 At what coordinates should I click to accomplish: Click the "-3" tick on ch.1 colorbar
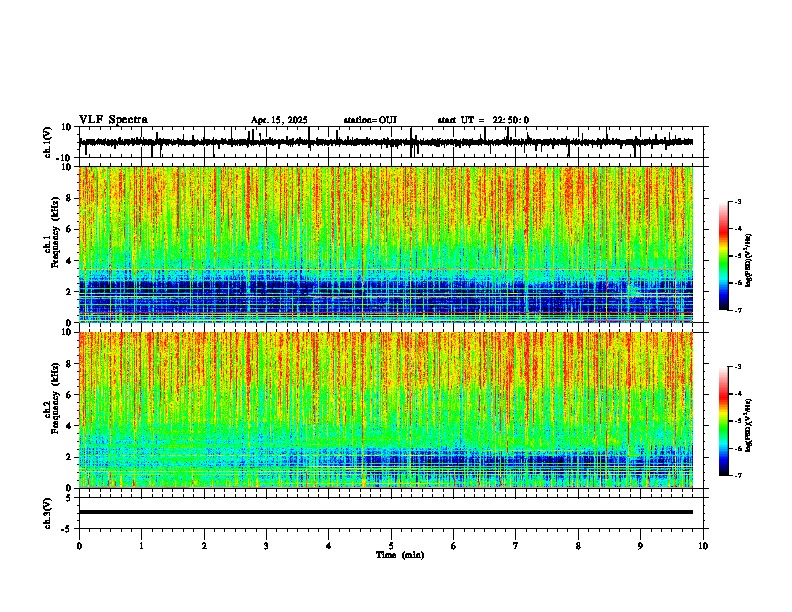[x=738, y=201]
